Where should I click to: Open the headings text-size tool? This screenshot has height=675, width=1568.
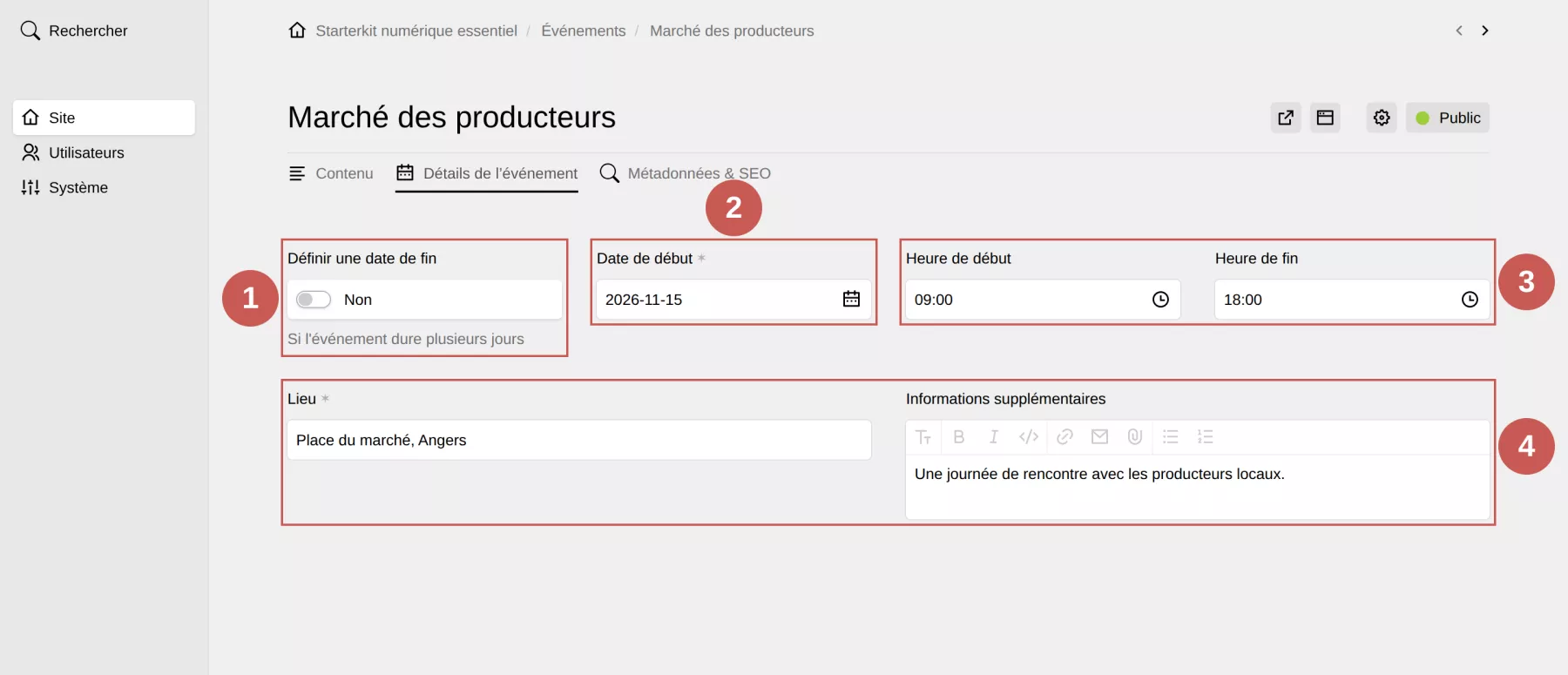(x=923, y=437)
